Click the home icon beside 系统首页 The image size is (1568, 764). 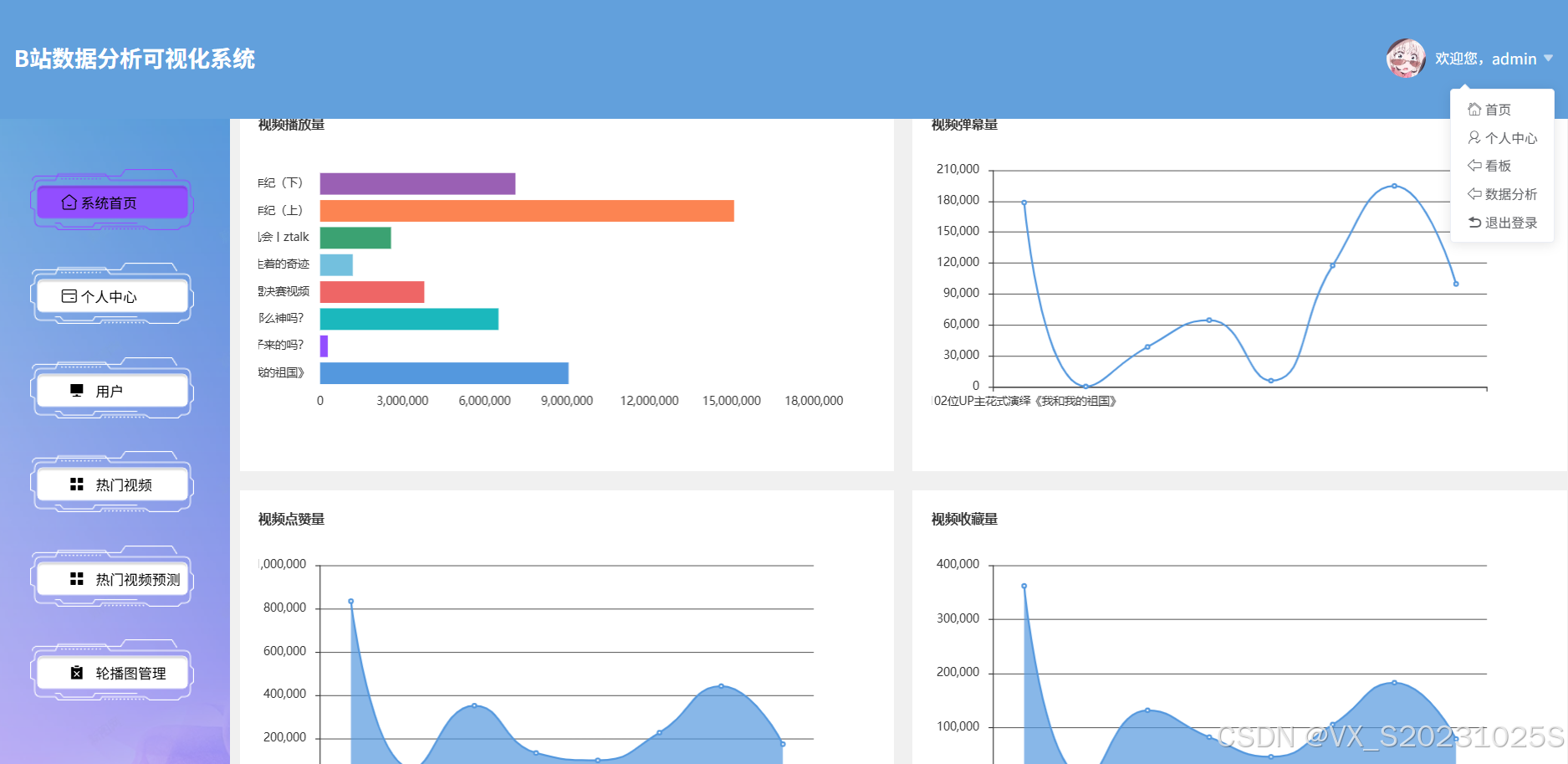(x=69, y=203)
